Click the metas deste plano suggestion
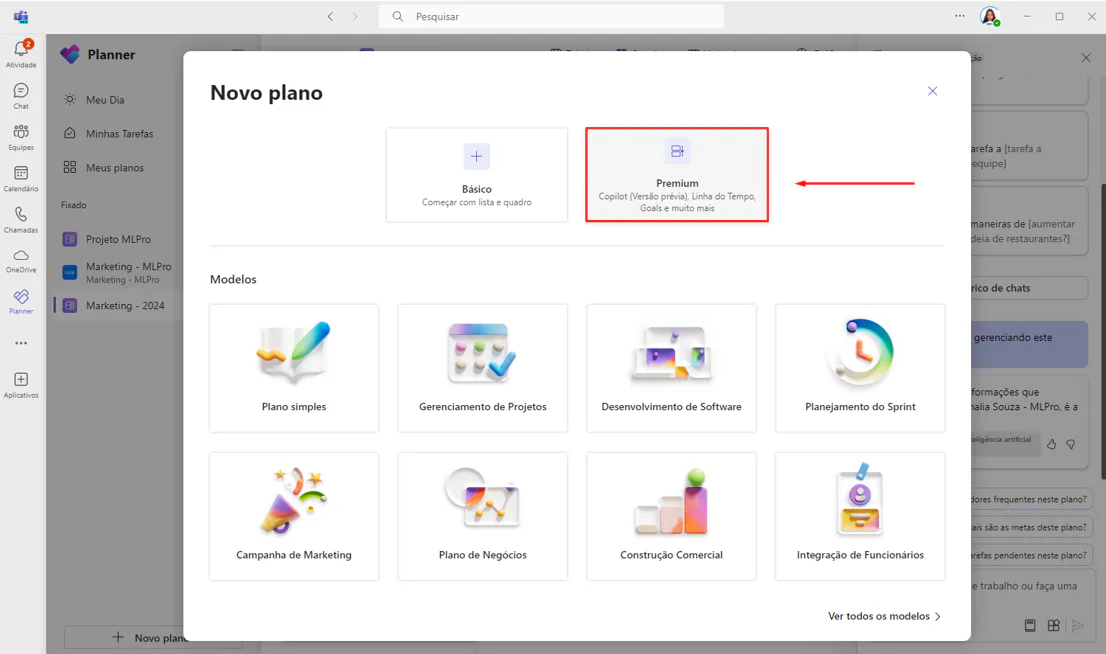Screen dimensions: 1106x654 pyautogui.click(x=1031, y=527)
